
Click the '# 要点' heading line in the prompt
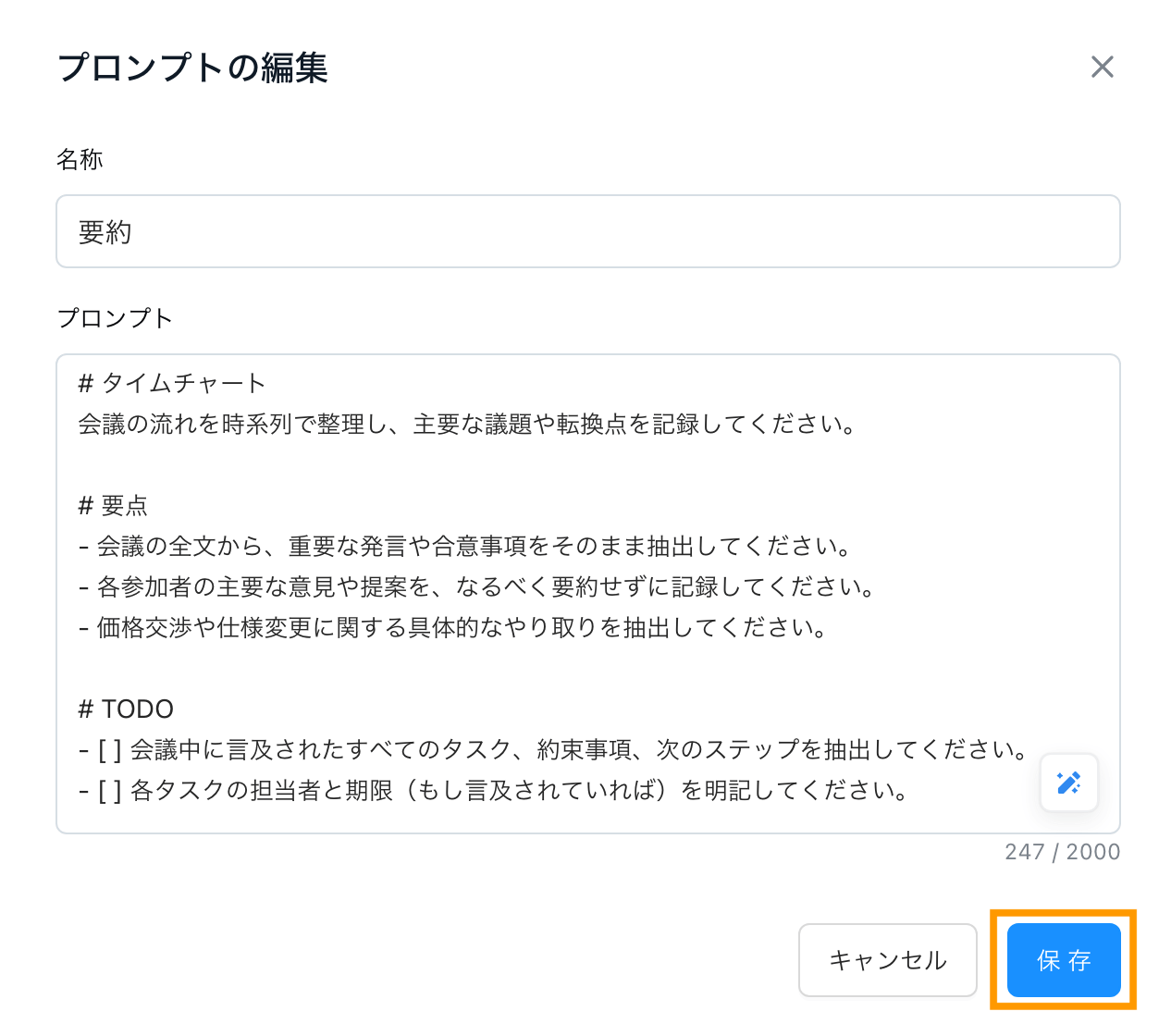[x=113, y=505]
